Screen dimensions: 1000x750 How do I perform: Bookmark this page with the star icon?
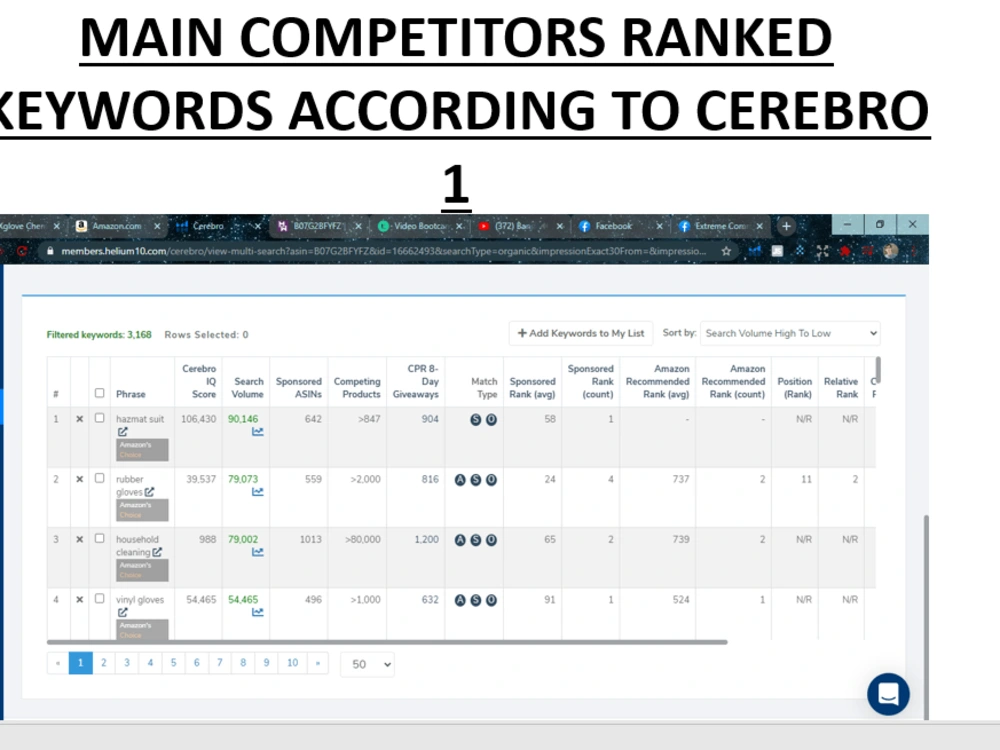pyautogui.click(x=726, y=251)
